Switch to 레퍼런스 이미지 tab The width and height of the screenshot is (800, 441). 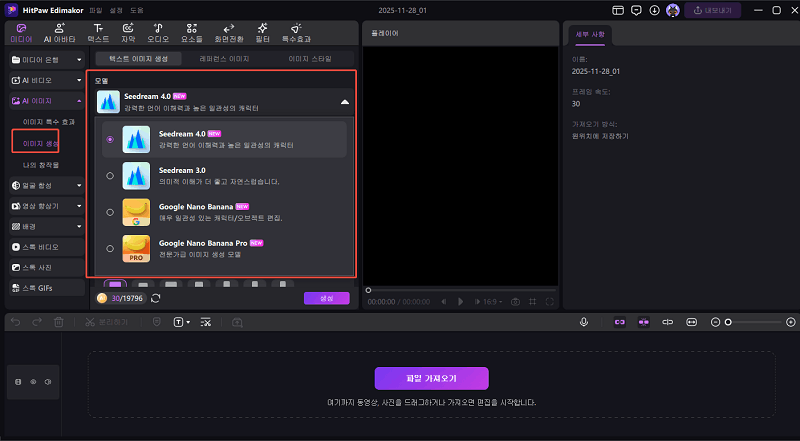point(224,59)
